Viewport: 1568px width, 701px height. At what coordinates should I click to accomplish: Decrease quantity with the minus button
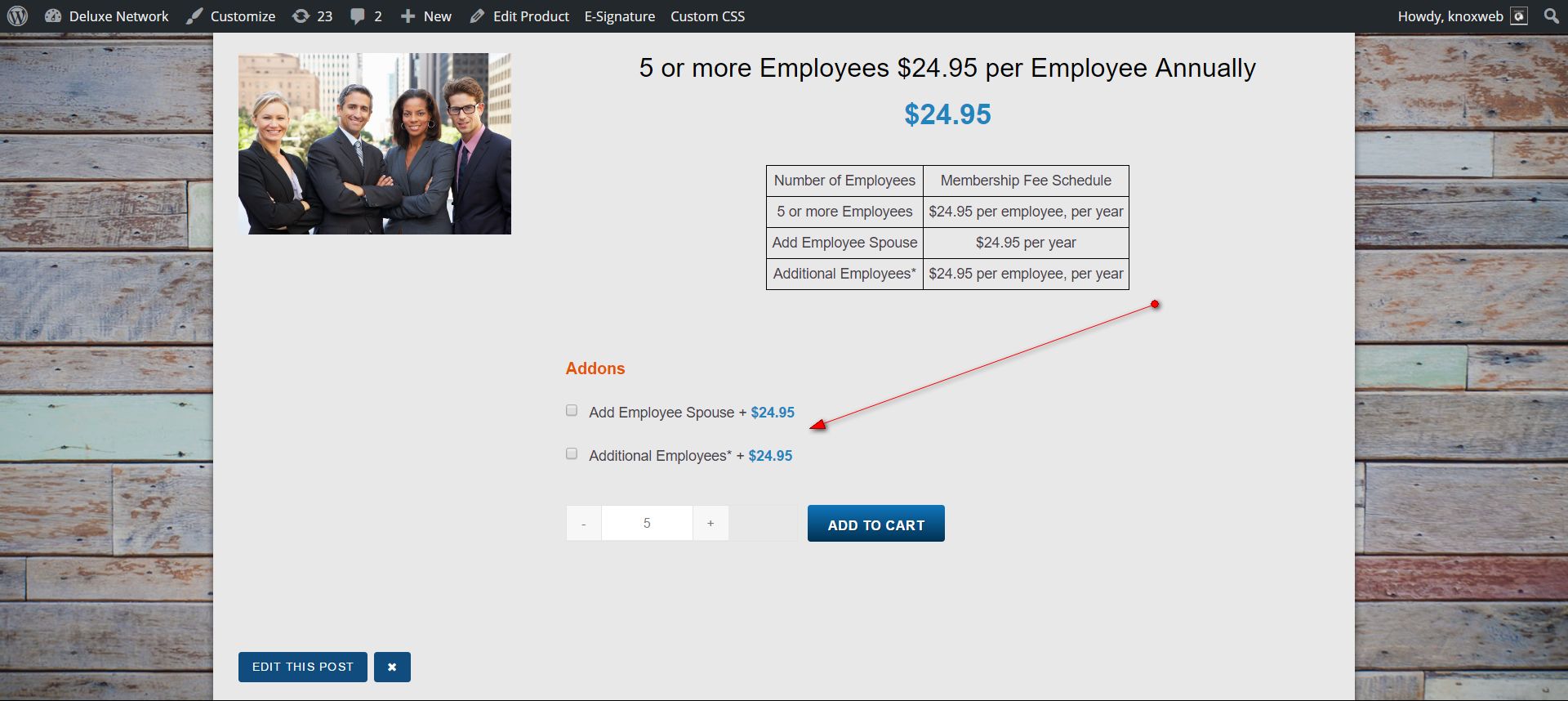click(x=583, y=524)
